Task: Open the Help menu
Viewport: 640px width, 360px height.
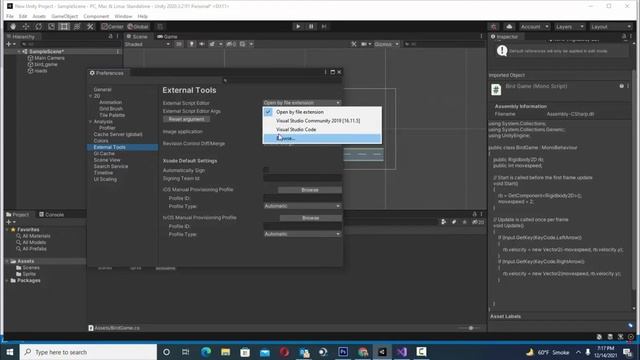Action: pyautogui.click(x=142, y=16)
